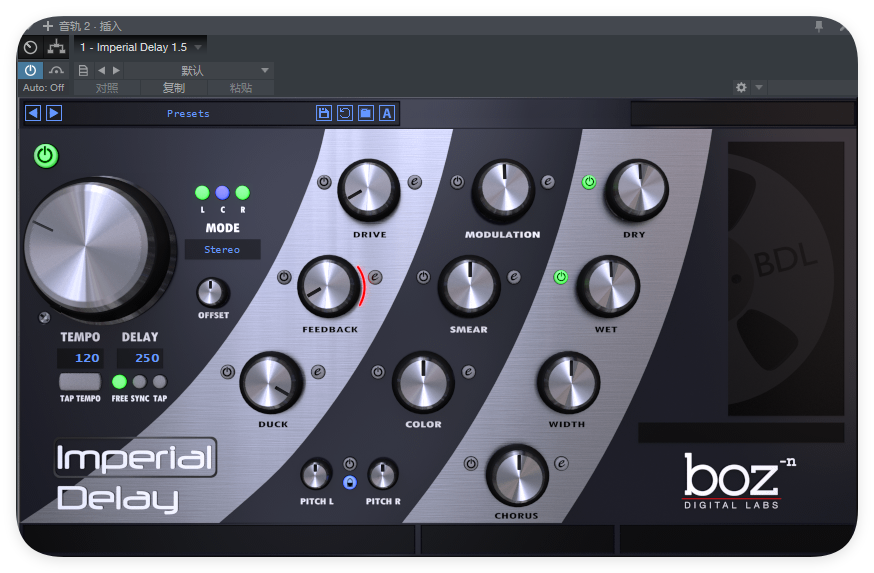Select the C channel blue LED
Image resolution: width=874 pixels, height=573 pixels.
[x=222, y=193]
